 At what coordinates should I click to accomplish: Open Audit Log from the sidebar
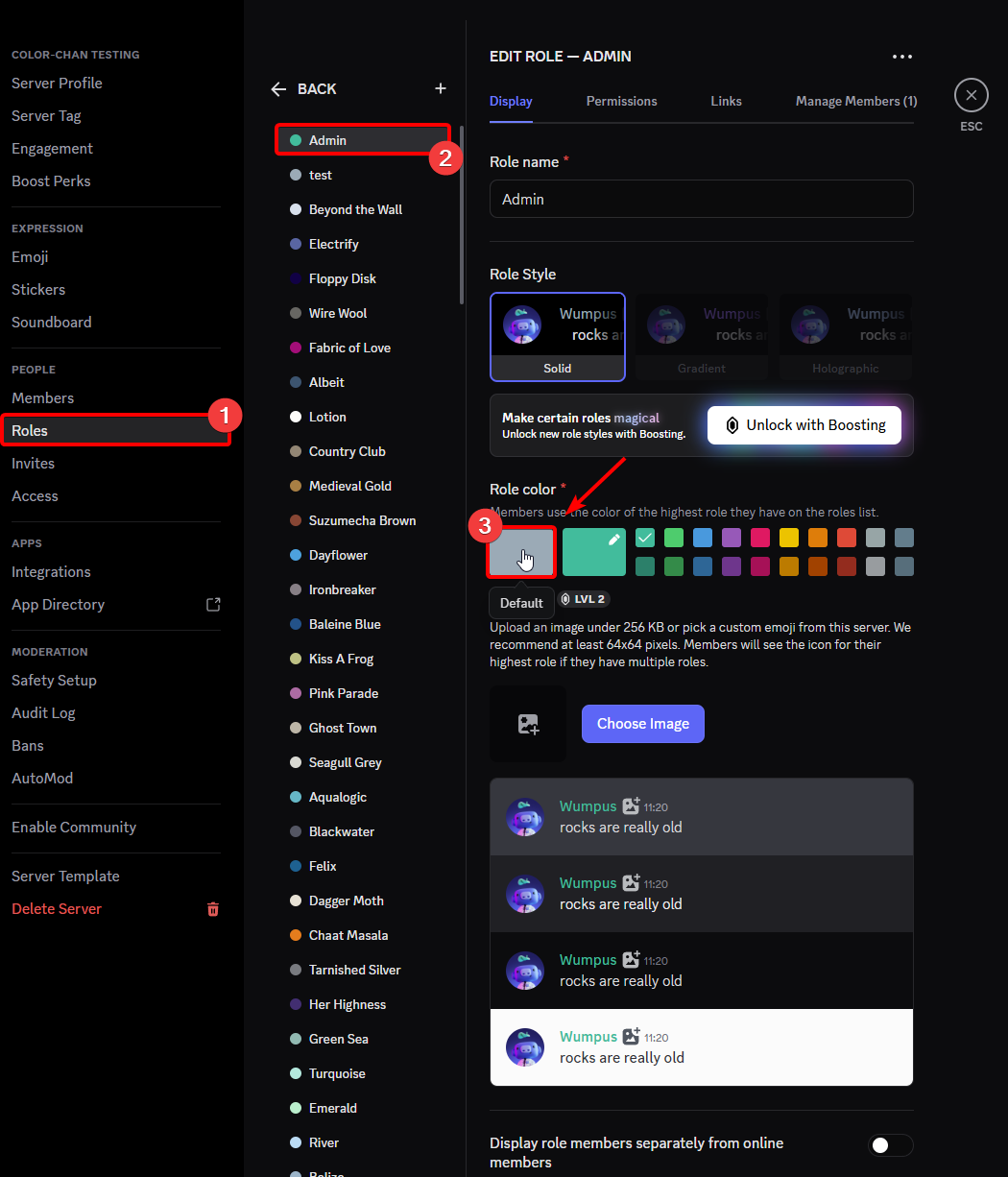[x=43, y=712]
